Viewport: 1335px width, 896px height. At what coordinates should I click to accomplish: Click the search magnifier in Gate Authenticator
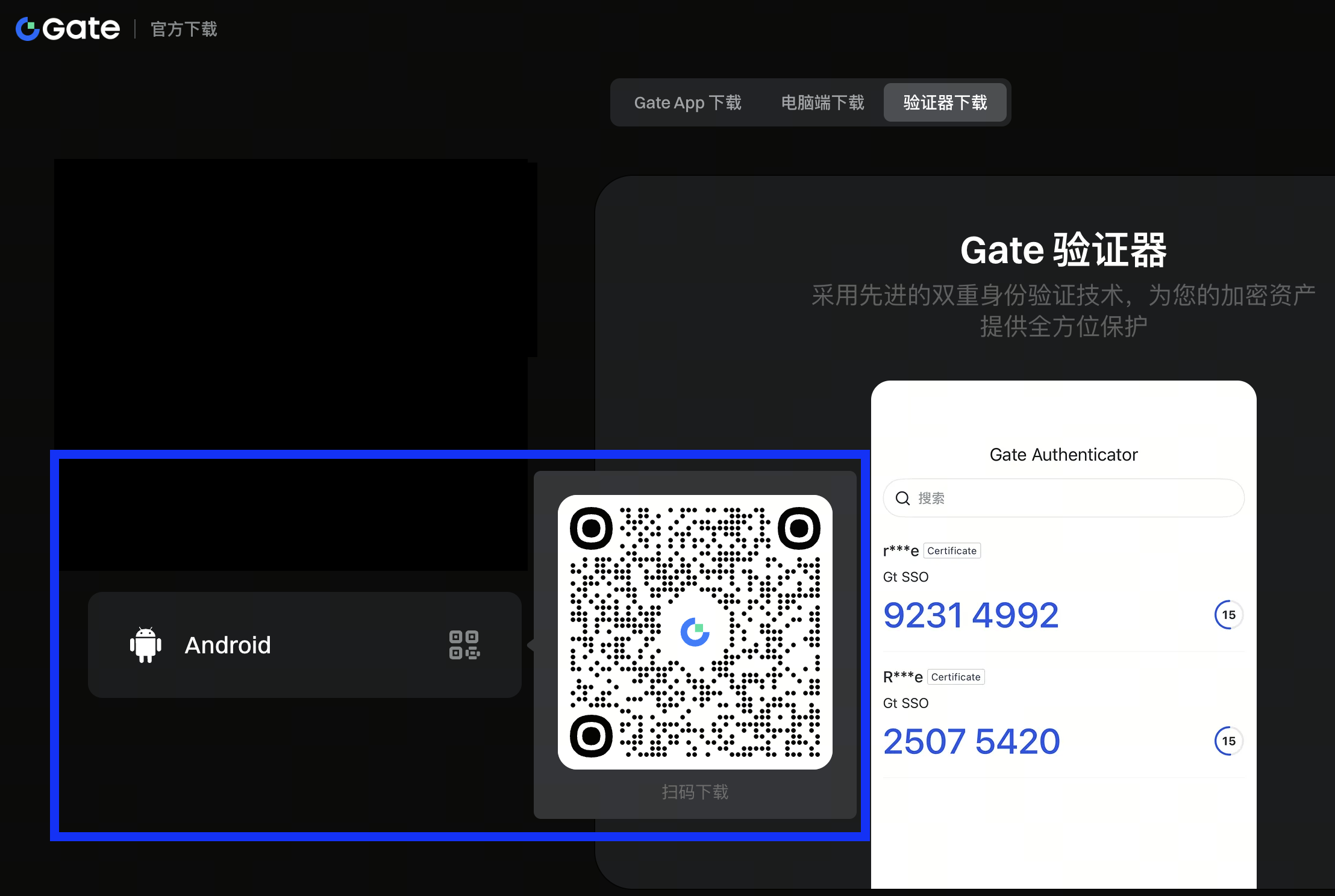click(903, 498)
